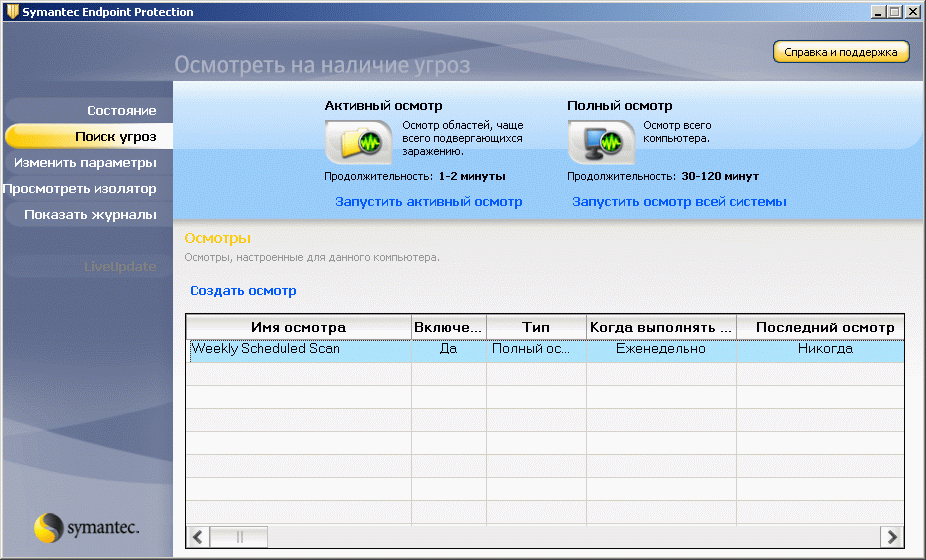926x560 pixels.
Task: Click the Создать осмотр link
Action: 243,291
